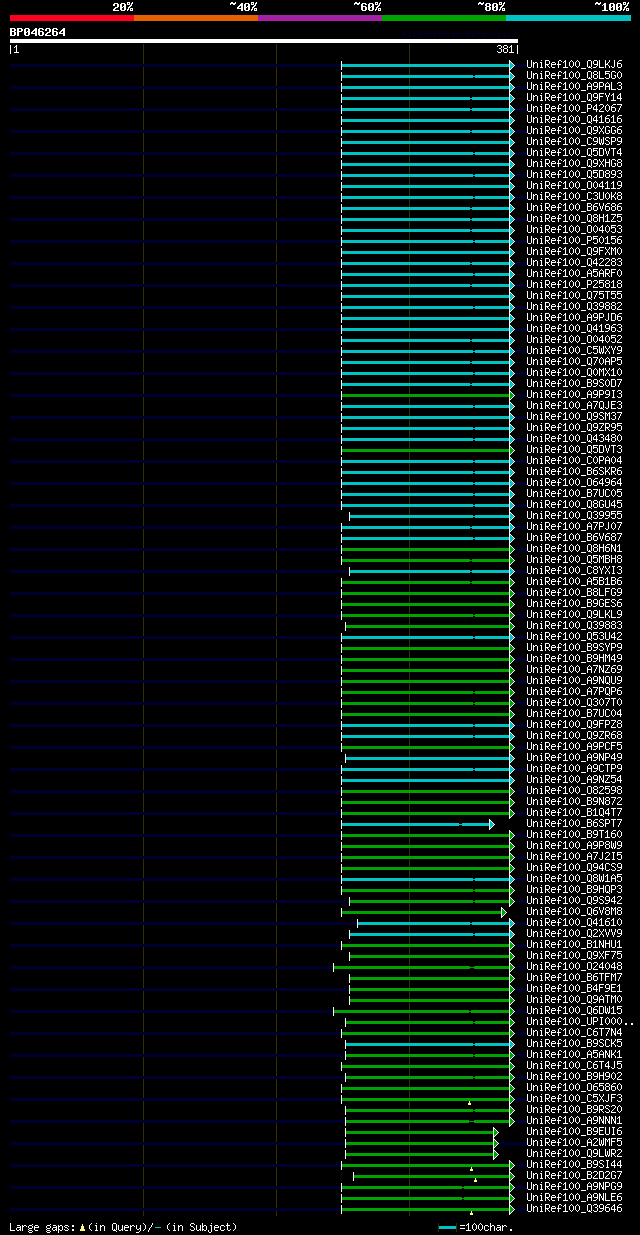Click the red 20% identity legend segment
Viewport: 640px width, 1235px height.
pyautogui.click(x=72, y=18)
